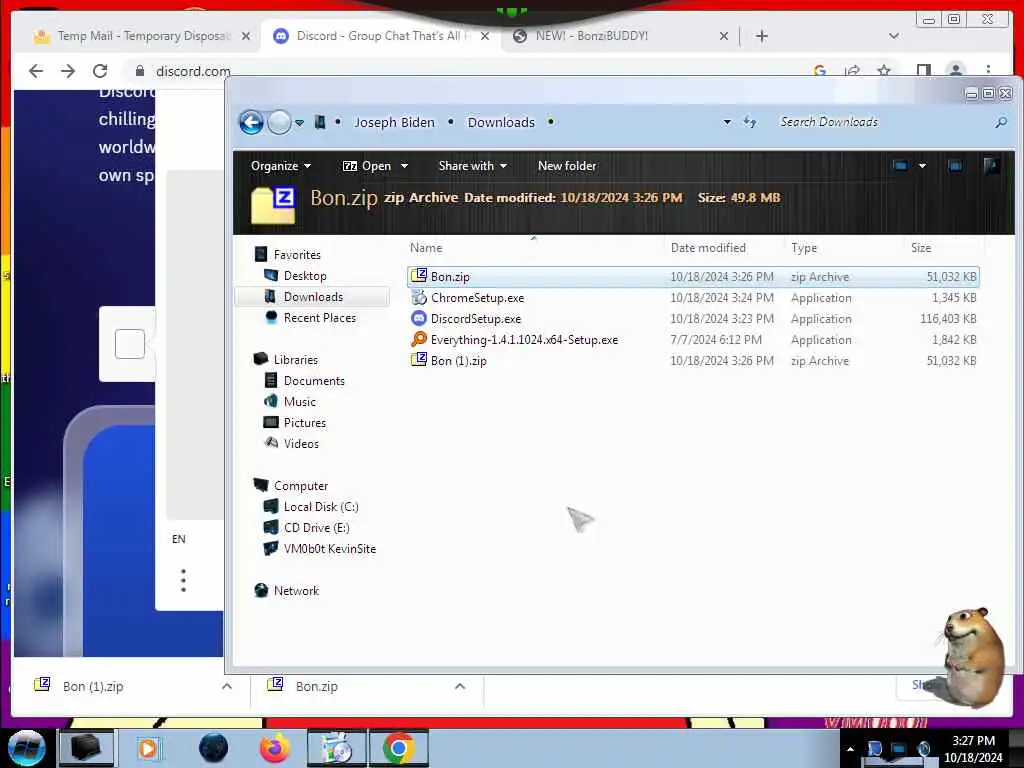Click the search magnifier icon
The image size is (1024, 768).
[x=1000, y=122]
